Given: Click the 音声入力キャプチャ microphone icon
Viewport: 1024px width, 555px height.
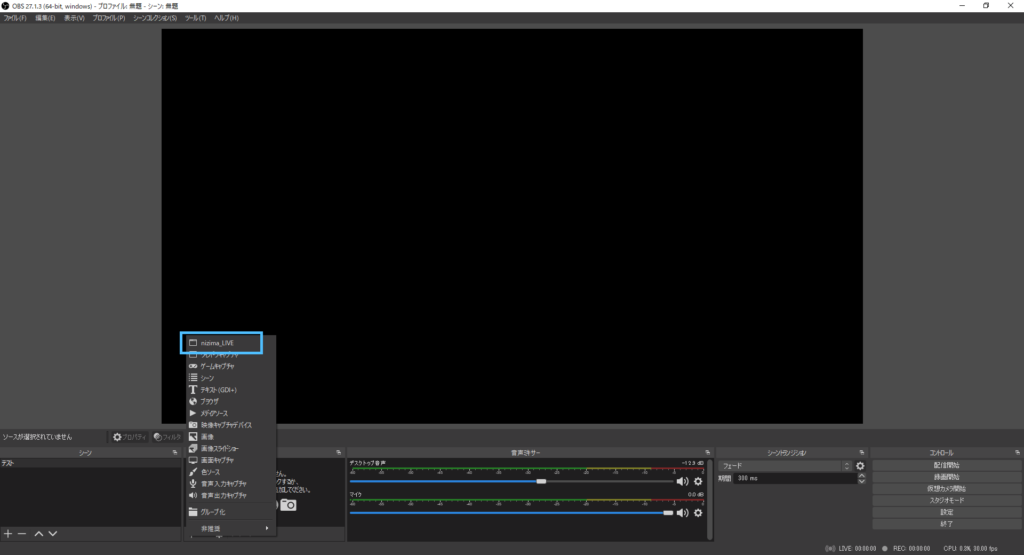Looking at the screenshot, I should click(x=193, y=483).
